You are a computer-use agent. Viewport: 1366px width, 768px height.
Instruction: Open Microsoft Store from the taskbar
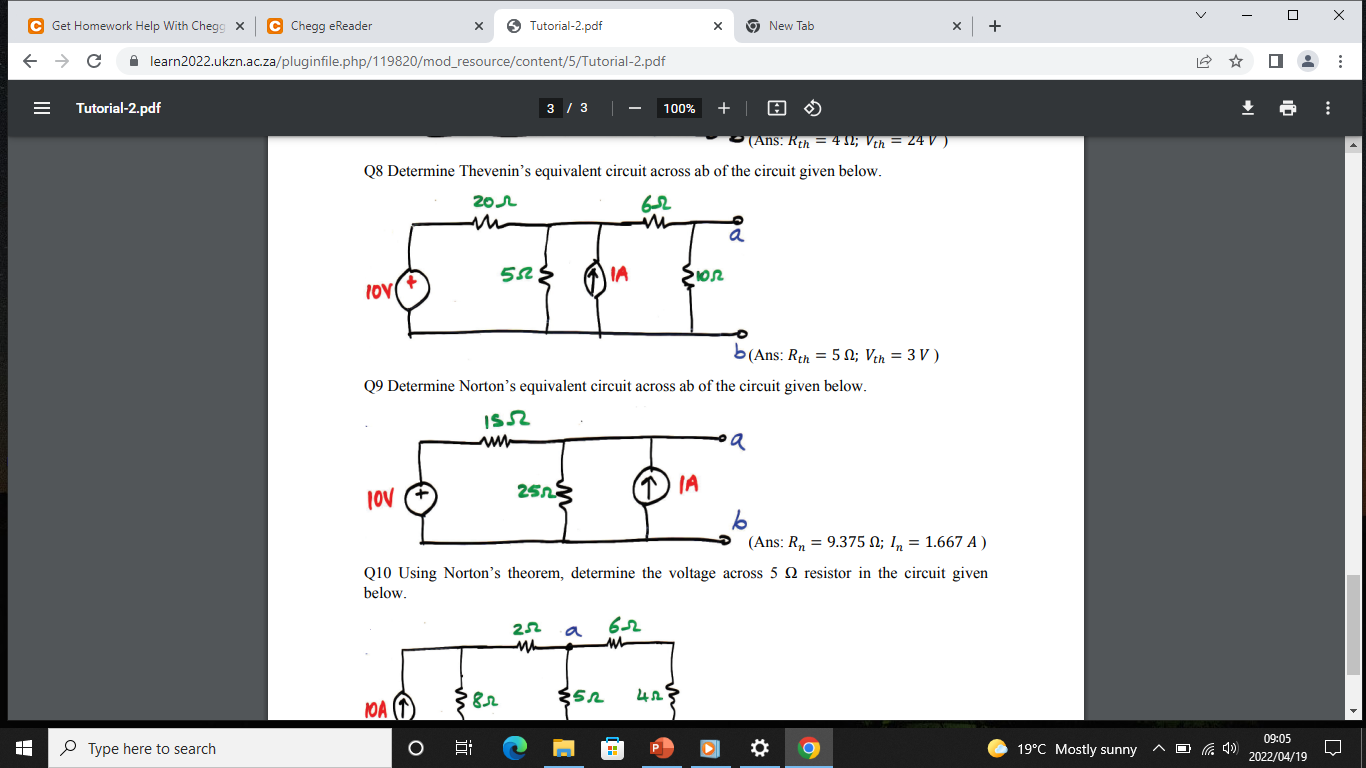point(612,748)
